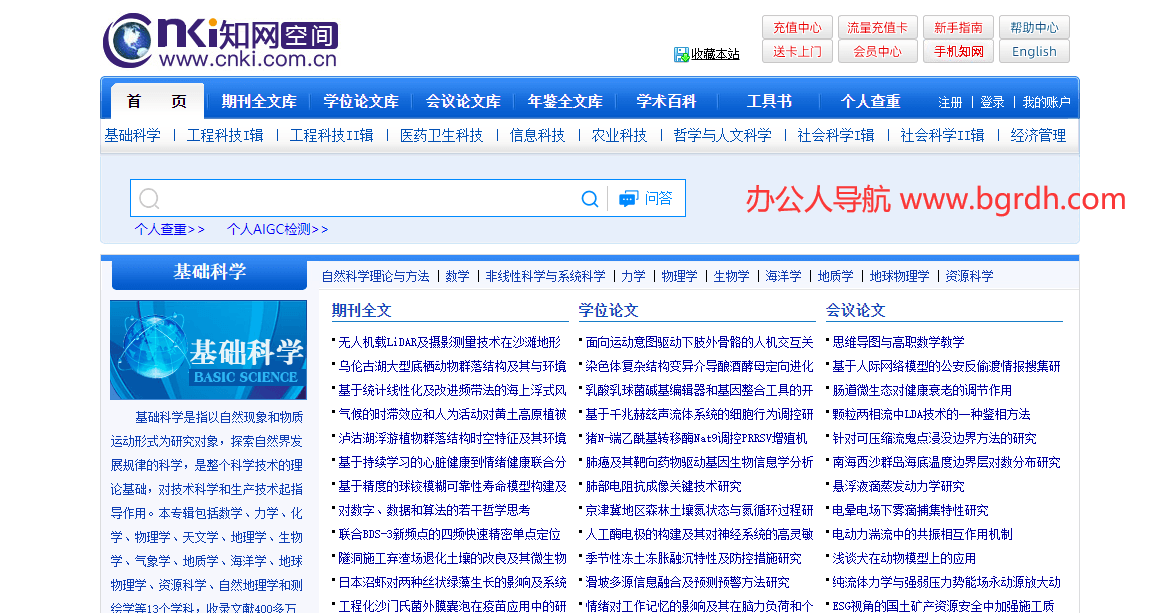Select the 数学 subject category

[457, 275]
